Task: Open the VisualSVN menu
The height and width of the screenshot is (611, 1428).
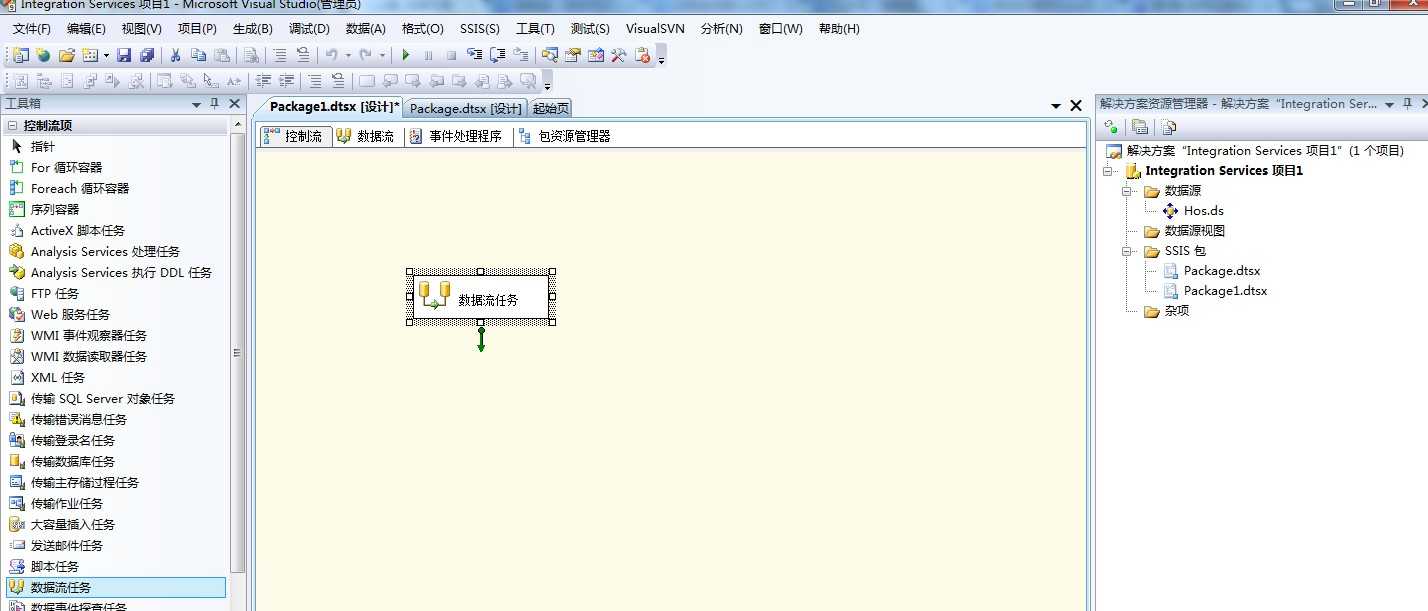Action: (x=655, y=29)
